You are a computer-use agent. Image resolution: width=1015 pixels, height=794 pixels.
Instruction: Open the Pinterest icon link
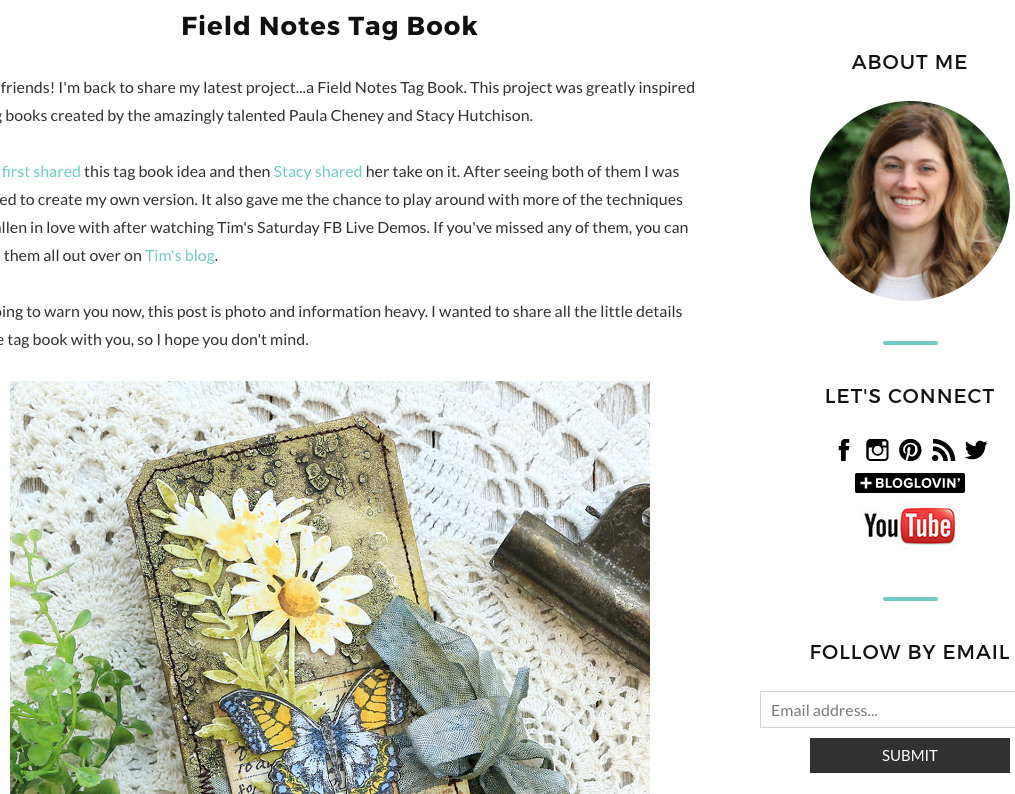pos(909,450)
